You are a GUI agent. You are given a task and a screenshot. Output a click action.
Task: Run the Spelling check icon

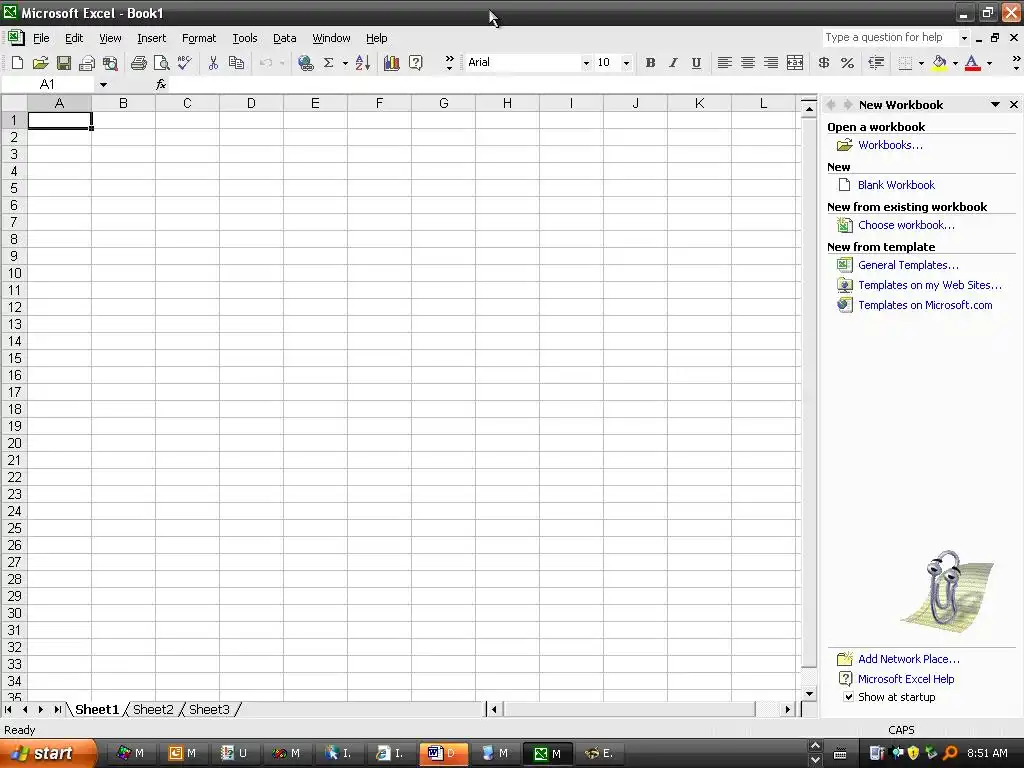pos(184,63)
